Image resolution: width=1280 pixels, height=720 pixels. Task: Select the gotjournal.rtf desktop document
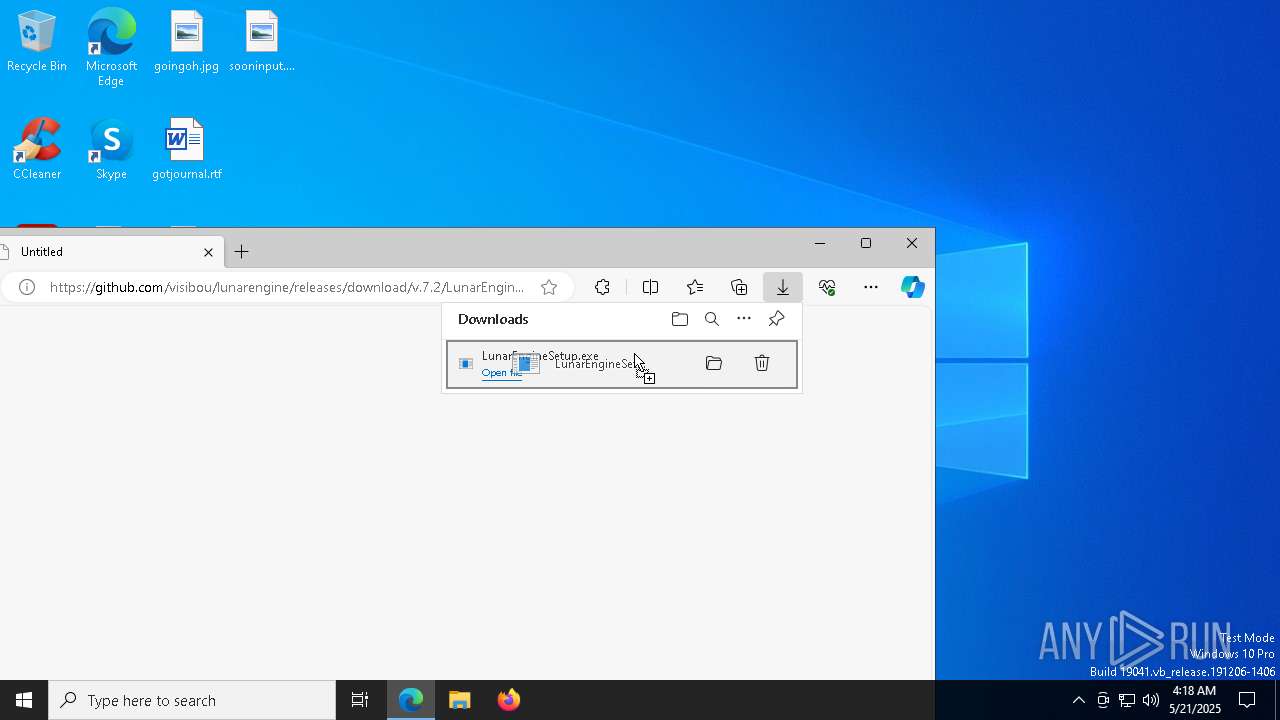point(186,149)
